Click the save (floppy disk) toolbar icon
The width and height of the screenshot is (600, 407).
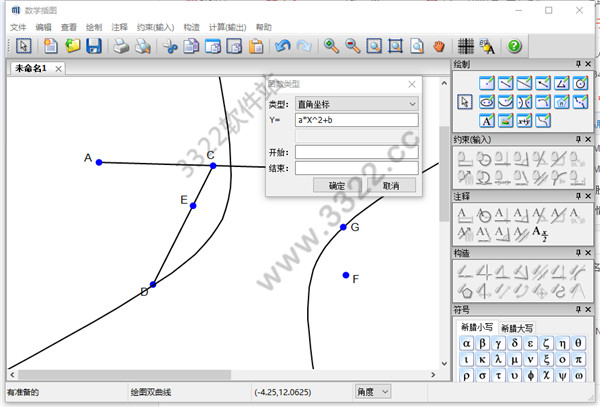point(94,46)
